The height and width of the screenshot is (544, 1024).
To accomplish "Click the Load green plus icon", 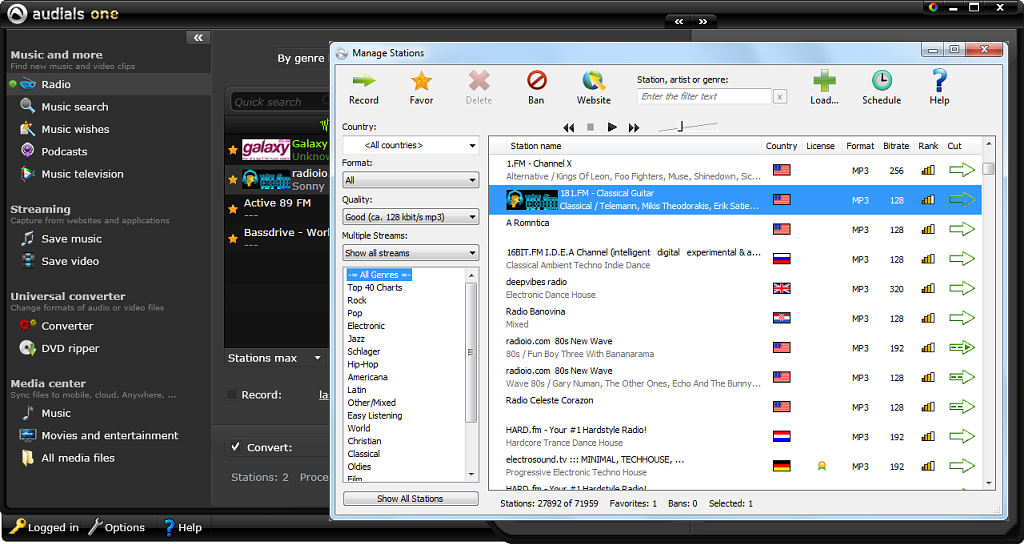I will 824,81.
